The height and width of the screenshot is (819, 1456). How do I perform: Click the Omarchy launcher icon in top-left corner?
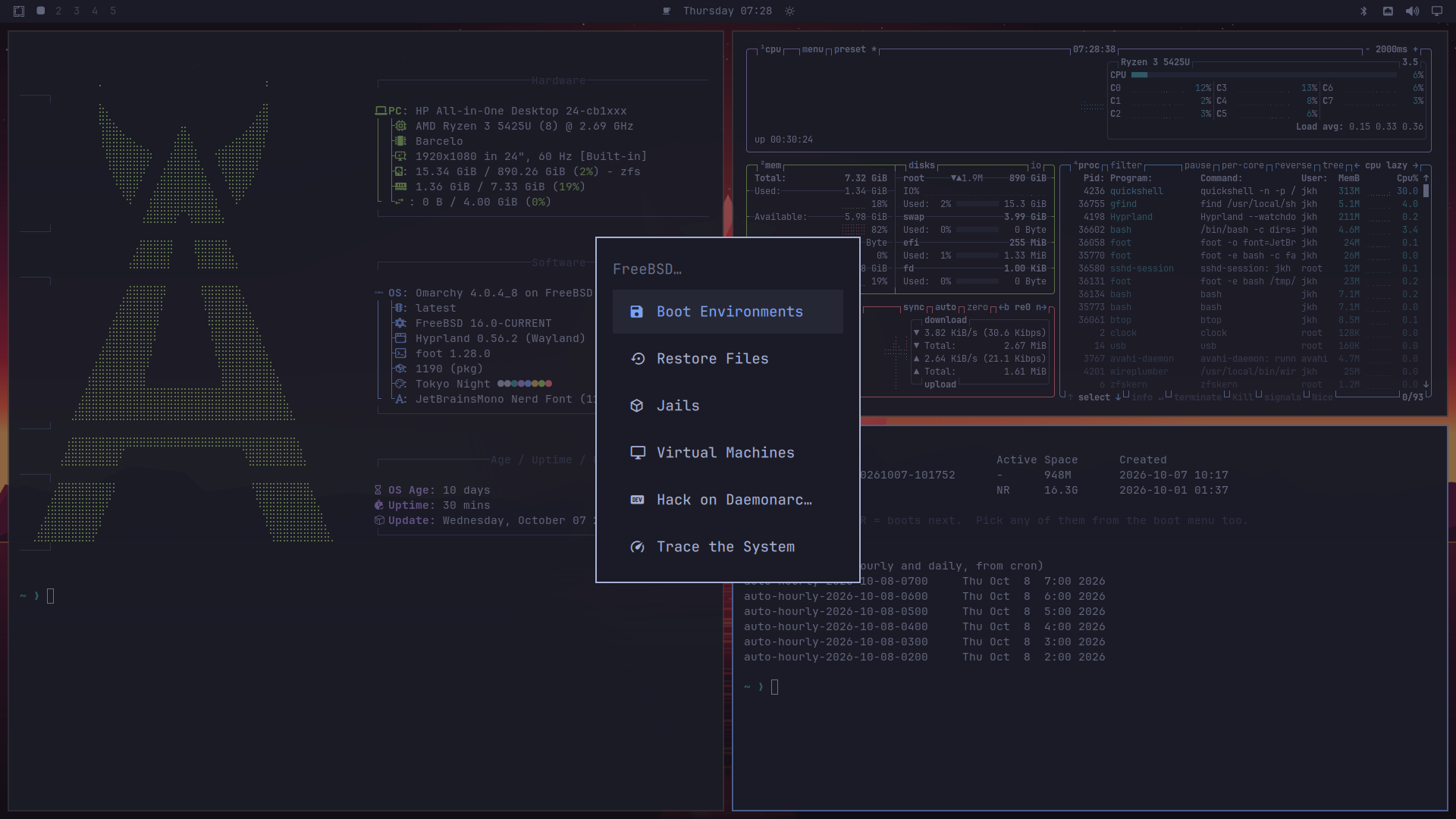(x=19, y=11)
